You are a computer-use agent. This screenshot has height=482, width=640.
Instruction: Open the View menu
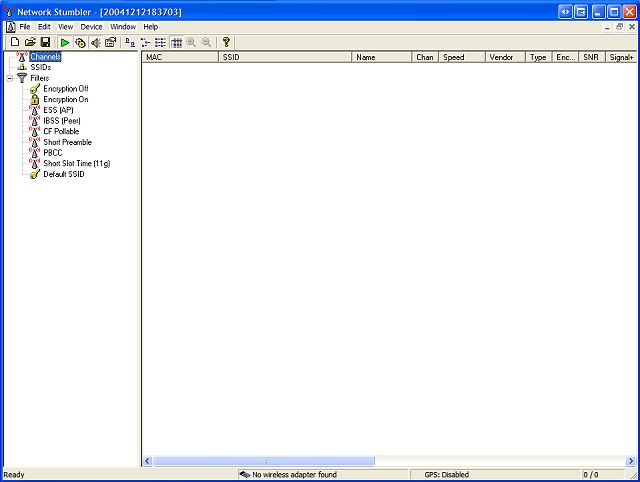[65, 27]
